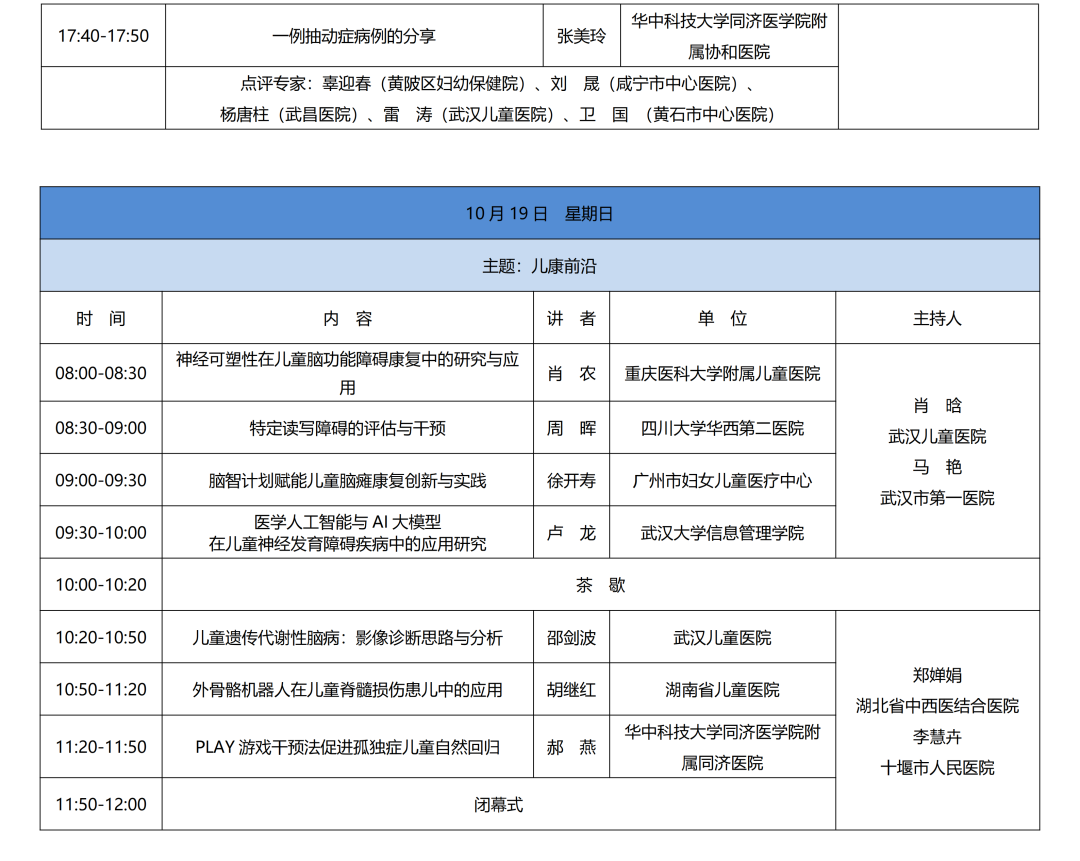Select the 10:20-10:50 time slot
Image resolution: width=1080 pixels, height=861 pixels.
pyautogui.click(x=101, y=637)
